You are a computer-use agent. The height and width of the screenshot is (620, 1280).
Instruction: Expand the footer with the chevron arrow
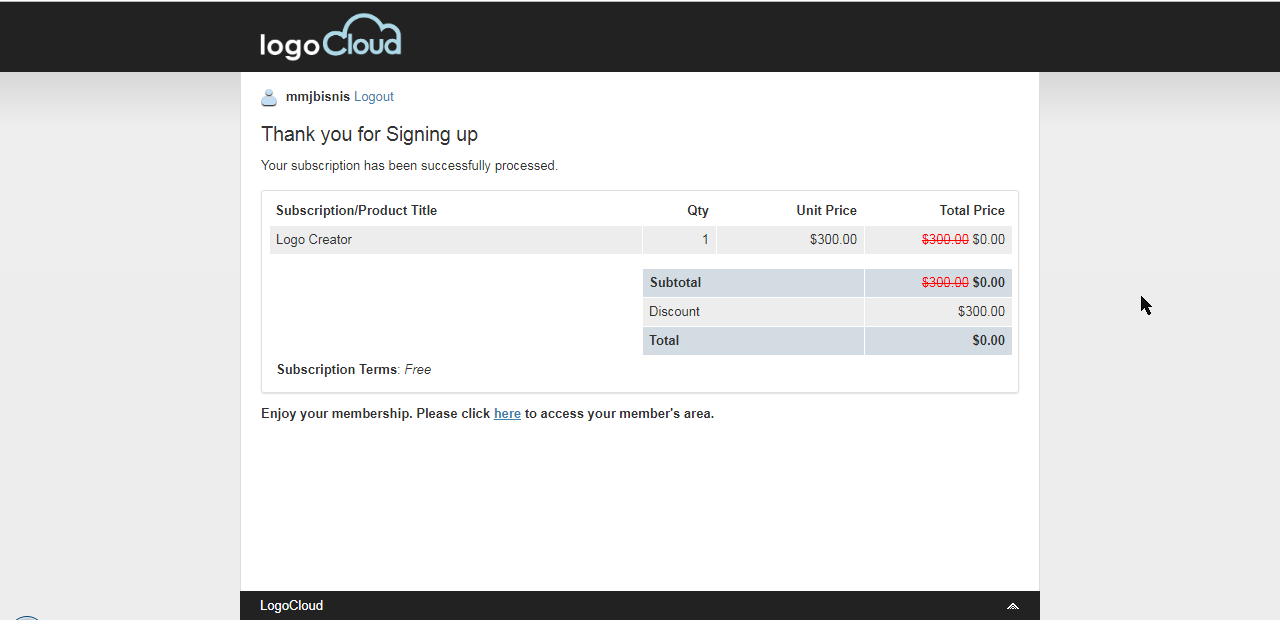tap(1012, 606)
